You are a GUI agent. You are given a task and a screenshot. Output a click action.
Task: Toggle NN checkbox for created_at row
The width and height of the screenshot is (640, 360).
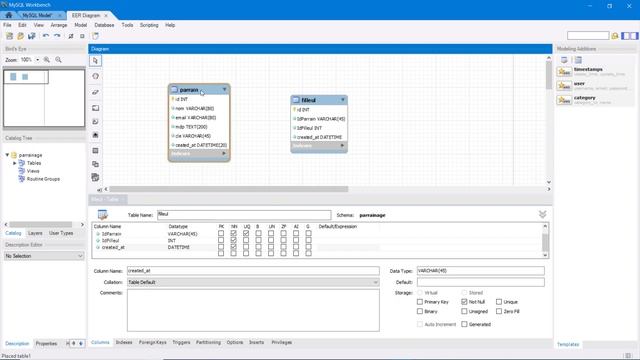233,247
